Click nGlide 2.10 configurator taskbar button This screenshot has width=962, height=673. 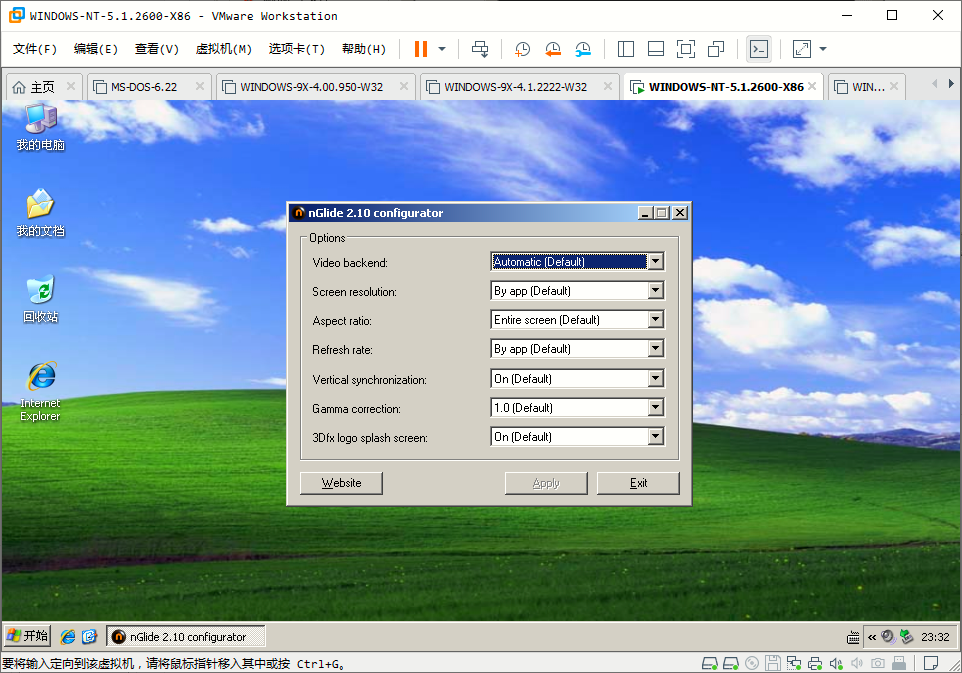[x=186, y=637]
